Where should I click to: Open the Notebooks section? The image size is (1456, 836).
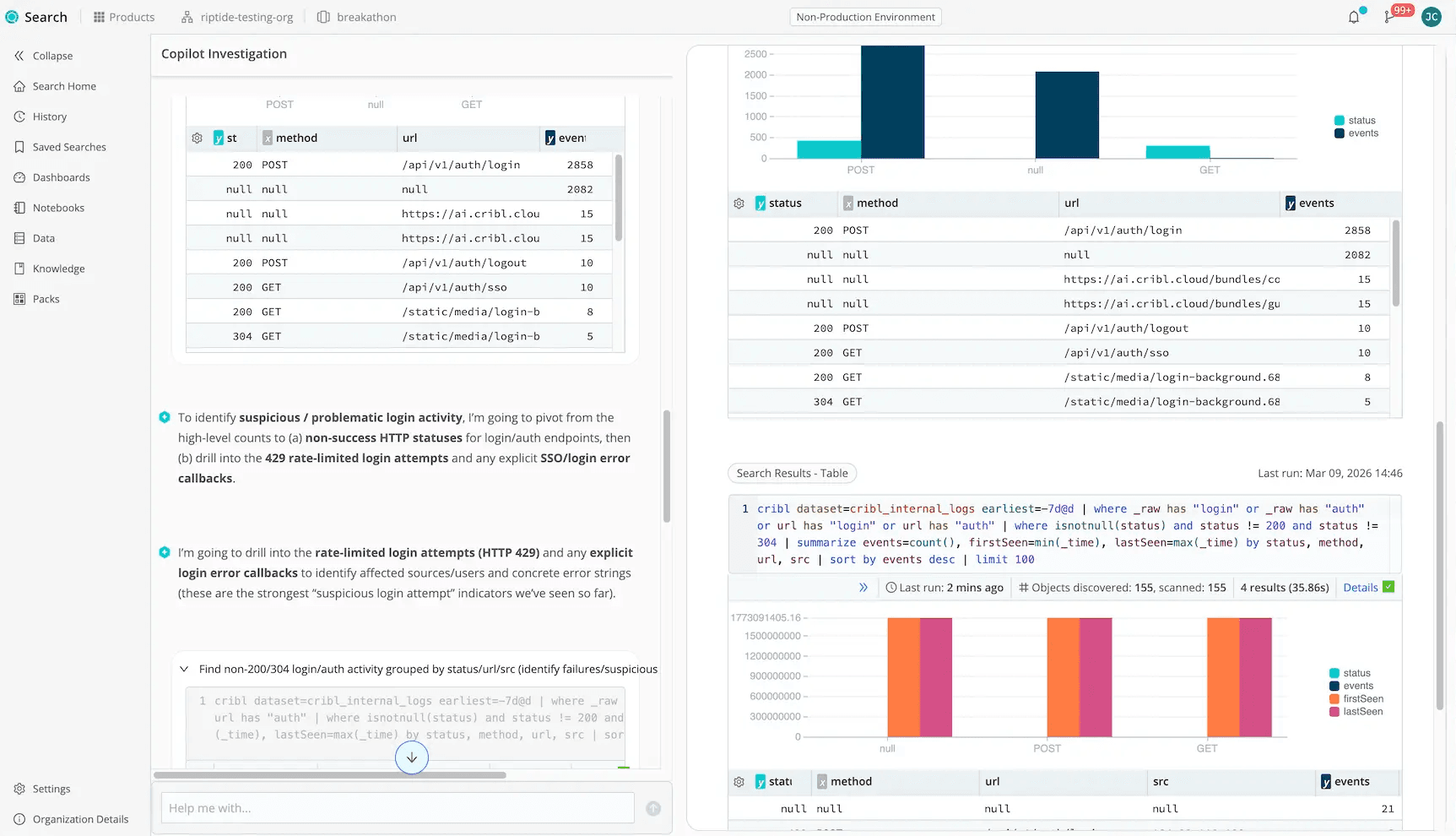click(58, 207)
